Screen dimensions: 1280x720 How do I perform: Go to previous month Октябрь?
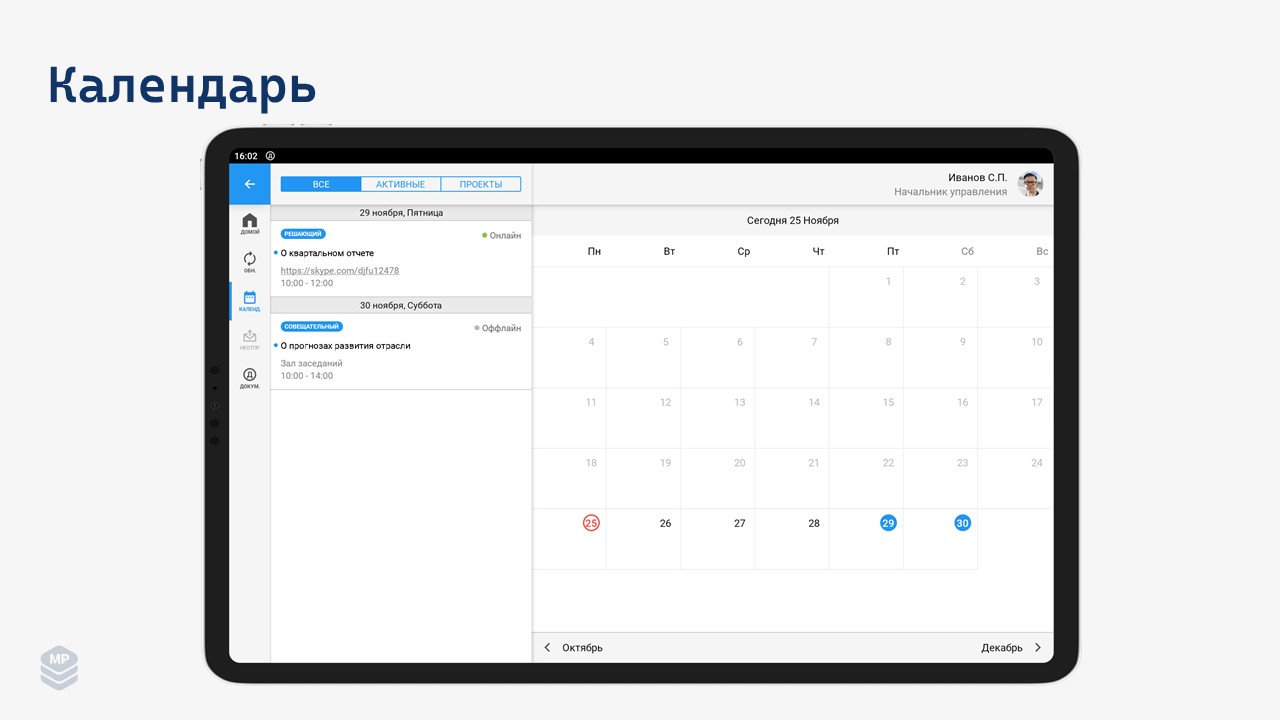573,648
